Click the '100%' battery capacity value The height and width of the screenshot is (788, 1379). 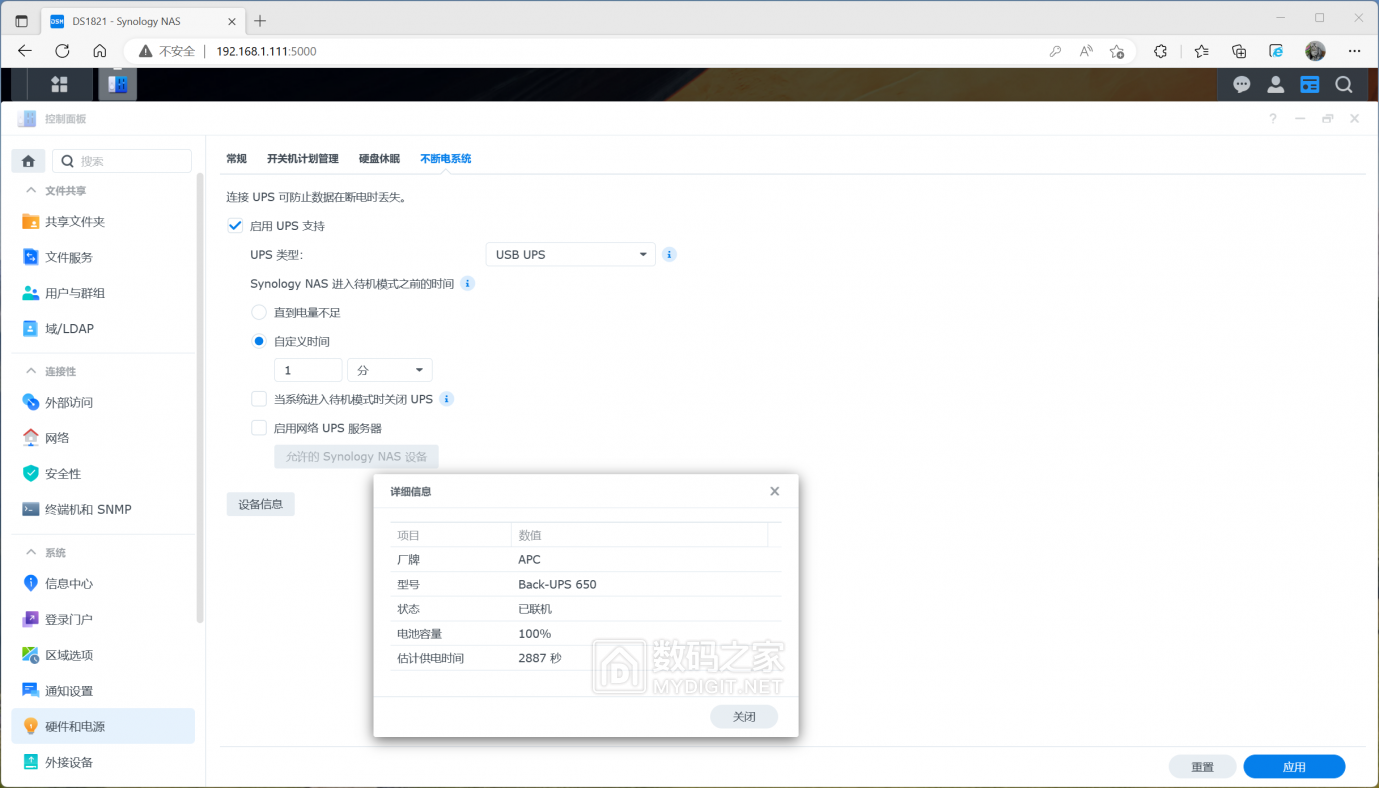coord(535,634)
